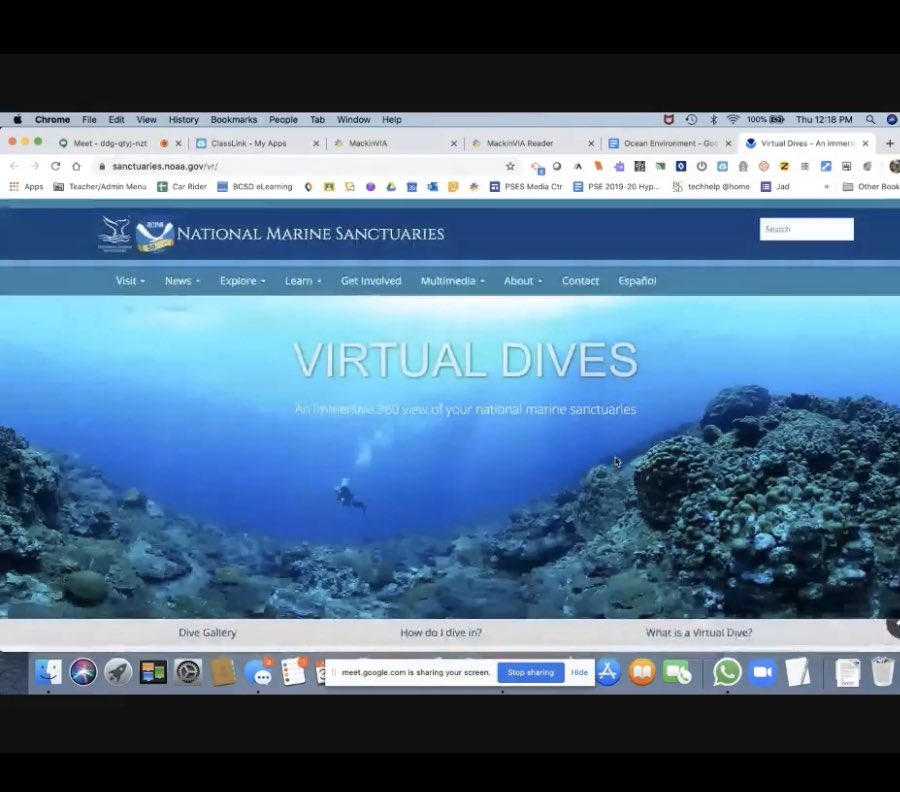Click the power symbol extension icon
The width and height of the screenshot is (900, 792).
tap(701, 166)
